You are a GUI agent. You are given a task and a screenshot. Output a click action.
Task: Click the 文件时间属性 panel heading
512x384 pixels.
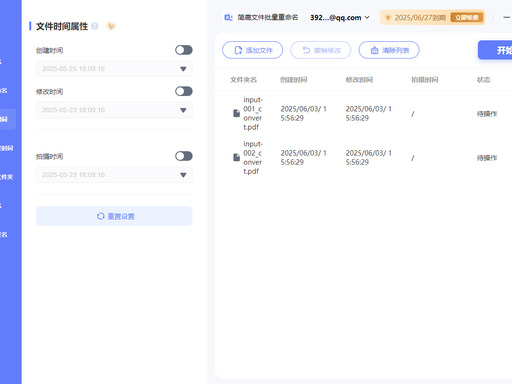point(62,26)
